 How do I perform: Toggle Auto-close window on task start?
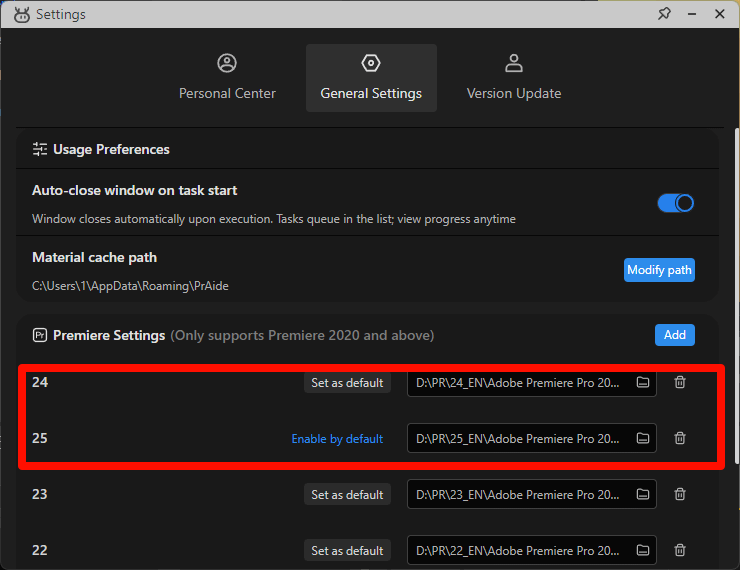click(675, 203)
